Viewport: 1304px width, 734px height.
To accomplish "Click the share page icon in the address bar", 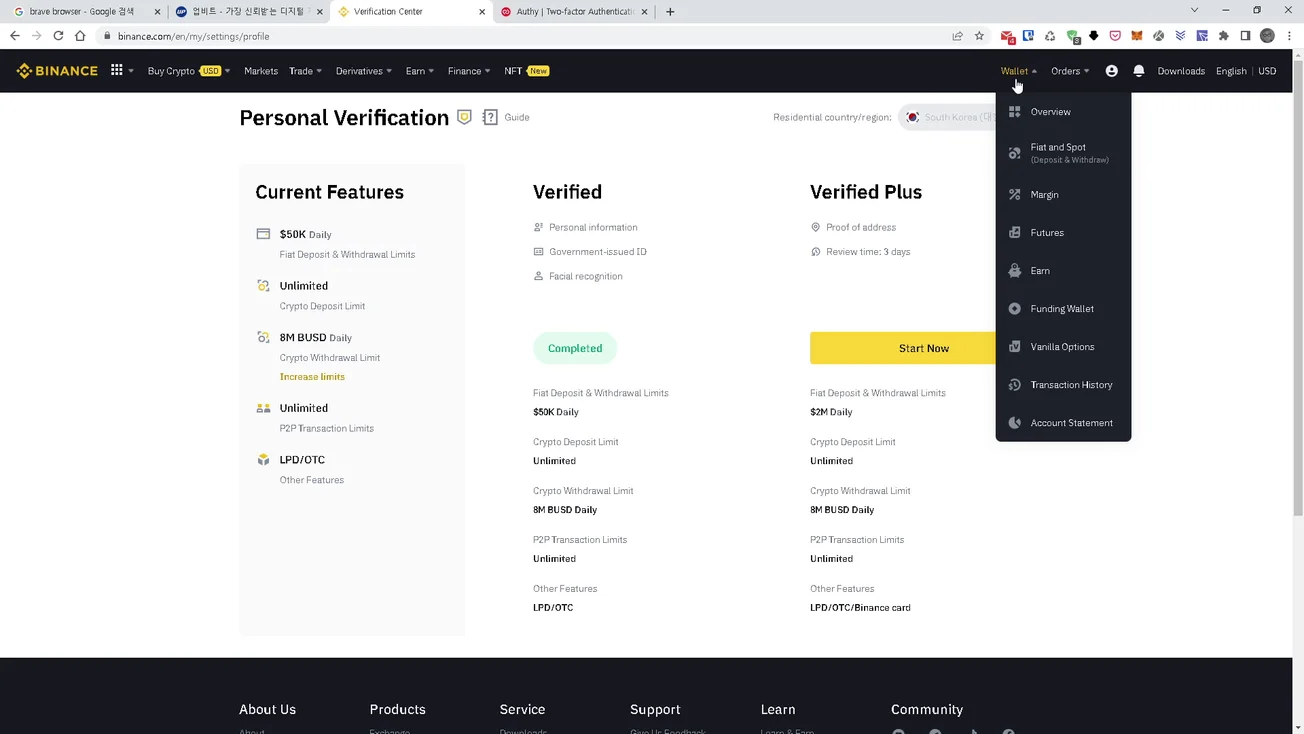I will tap(957, 36).
